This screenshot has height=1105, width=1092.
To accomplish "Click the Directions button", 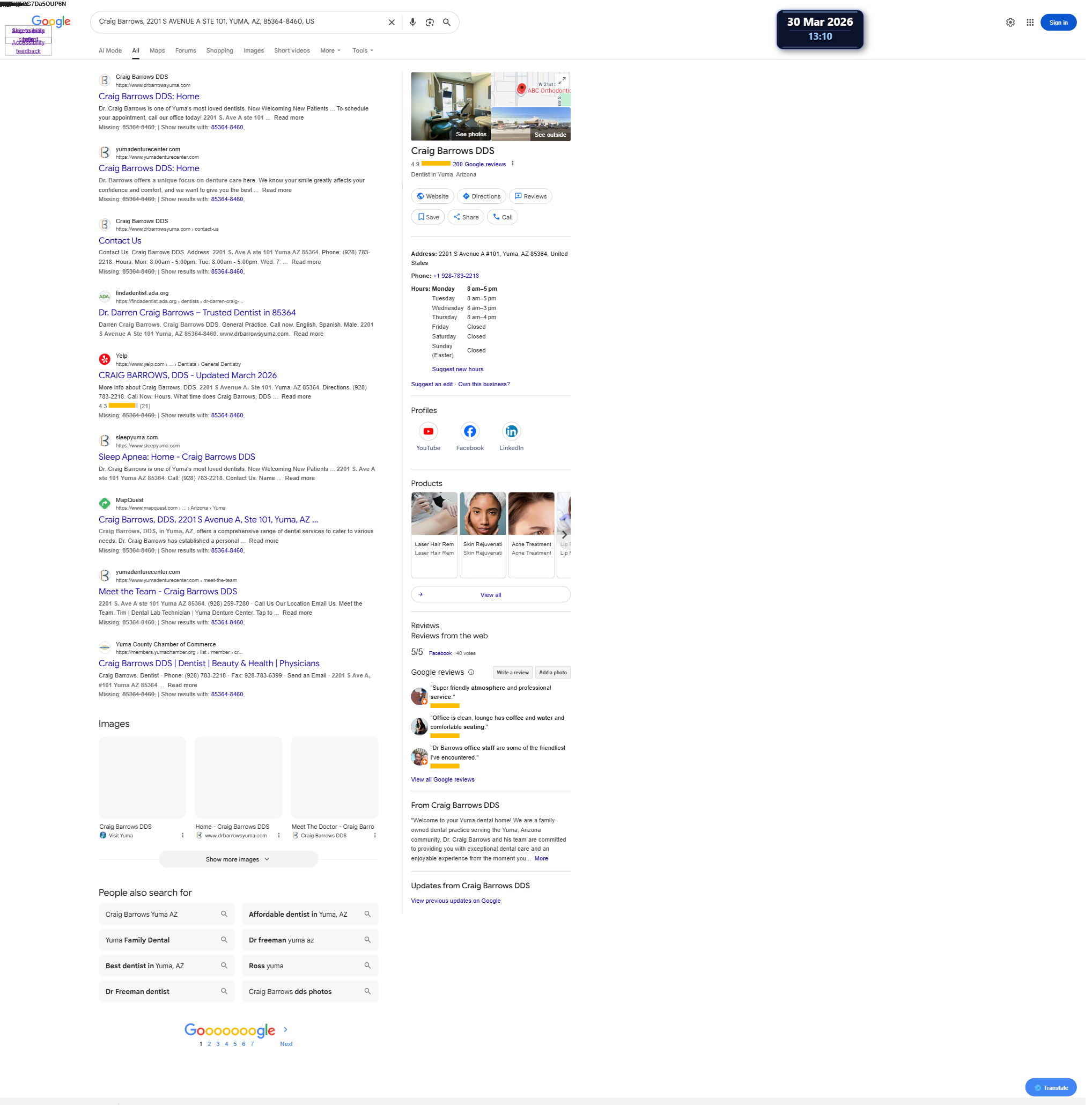I will pyautogui.click(x=481, y=196).
